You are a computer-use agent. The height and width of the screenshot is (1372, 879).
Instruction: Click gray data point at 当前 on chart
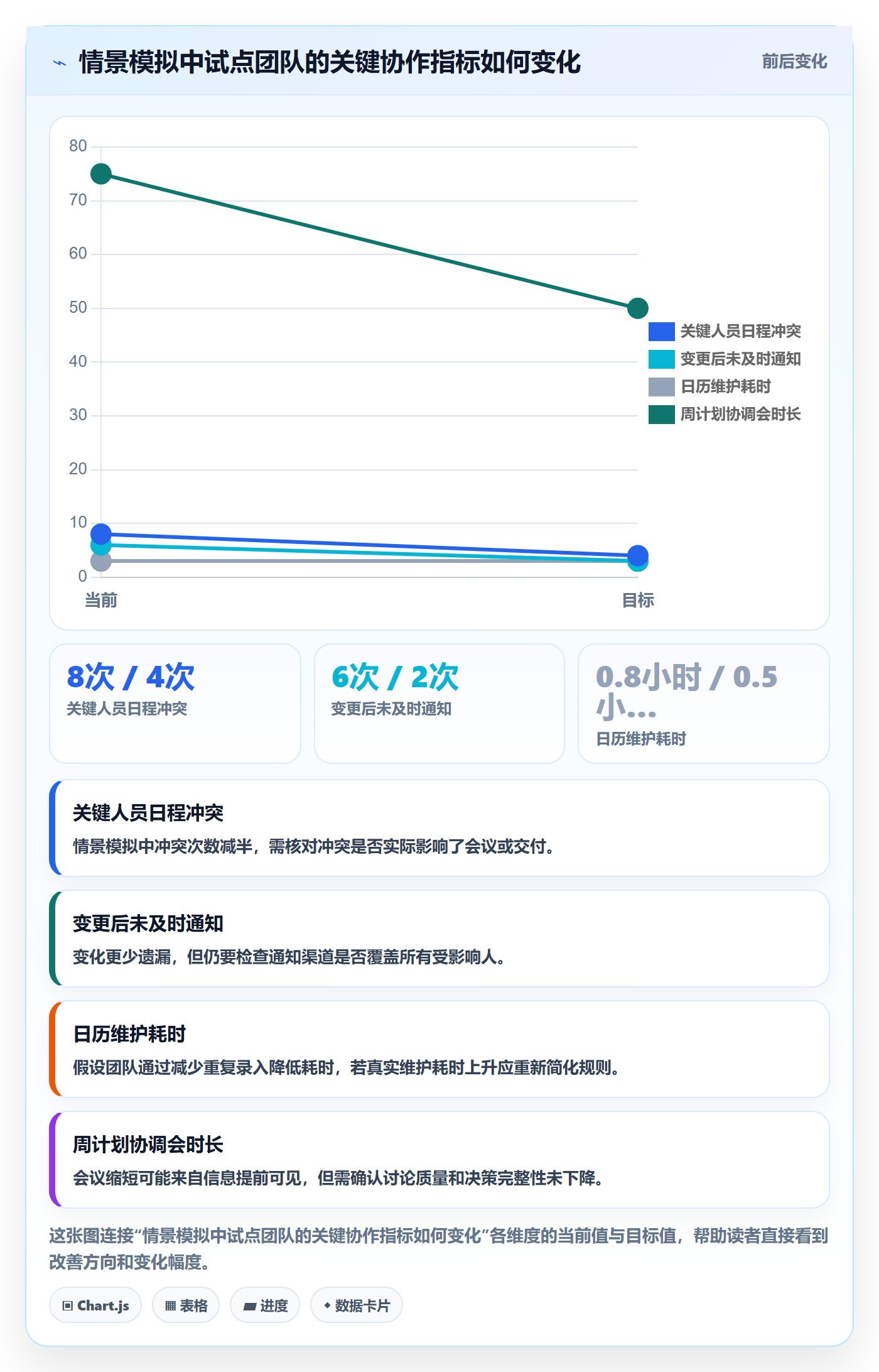click(101, 561)
